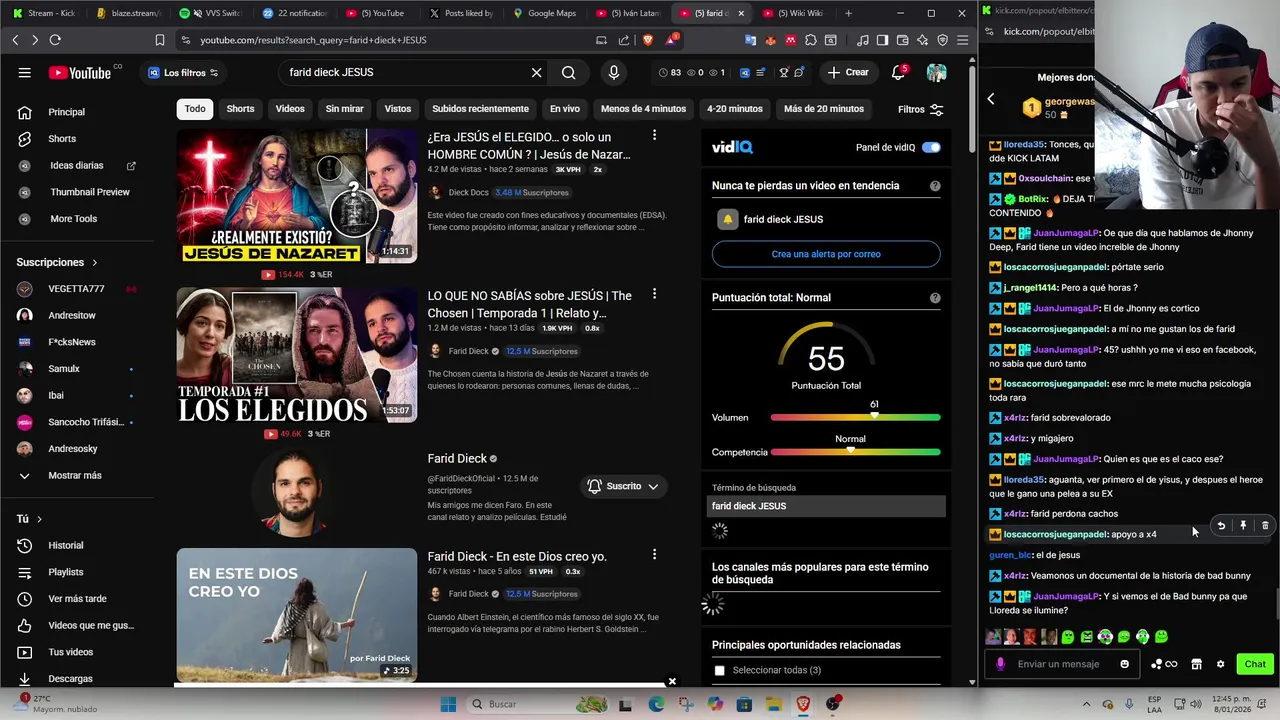This screenshot has width=1280, height=720.
Task: Open Jesús de Nazaret video thumbnail
Action: click(297, 196)
